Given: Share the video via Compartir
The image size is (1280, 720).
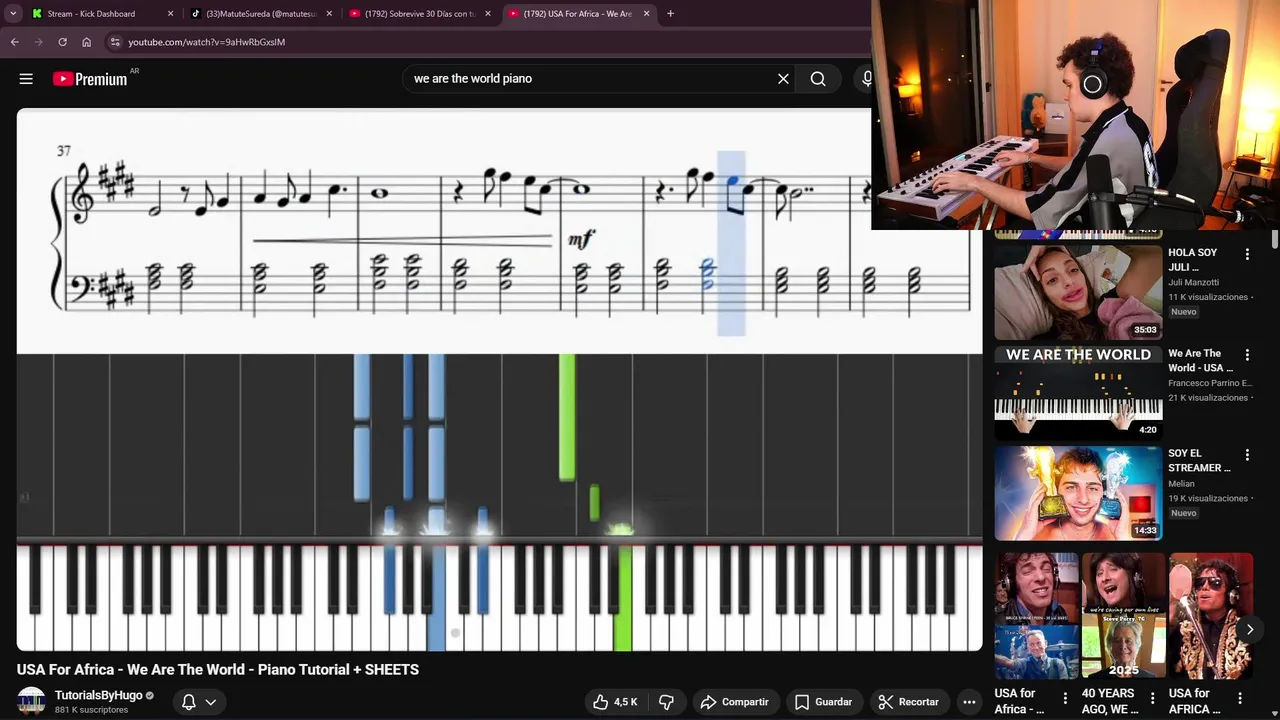Looking at the screenshot, I should [735, 702].
